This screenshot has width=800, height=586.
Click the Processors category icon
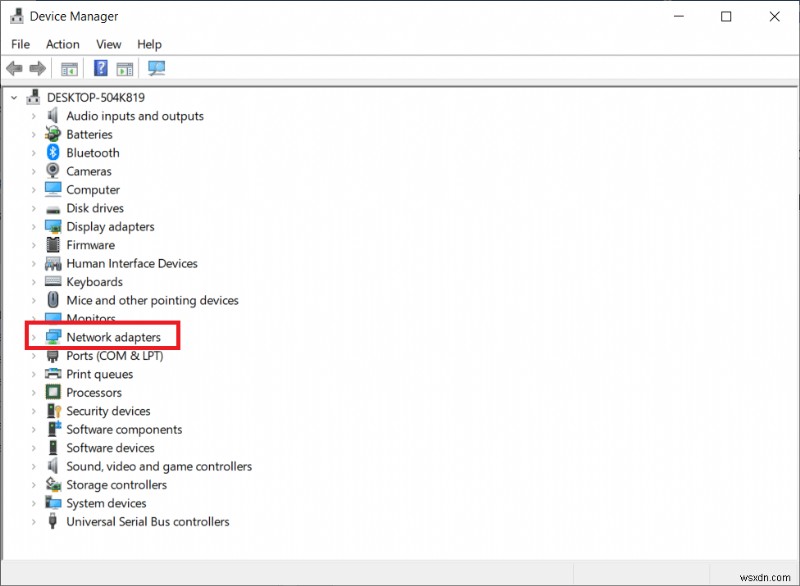[x=52, y=392]
